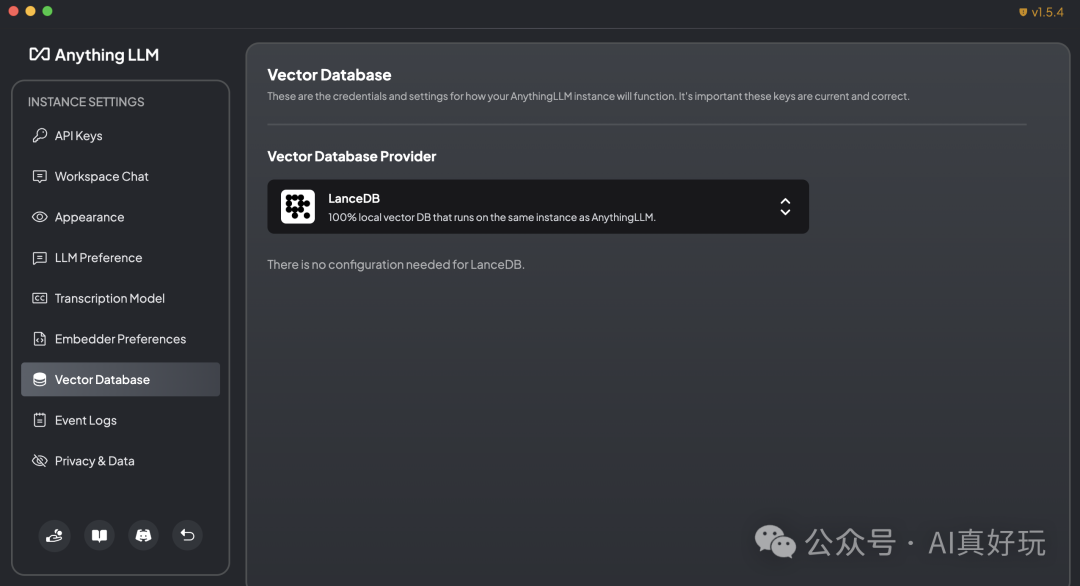The width and height of the screenshot is (1080, 586).
Task: View the Event Logs page
Action: click(x=85, y=420)
